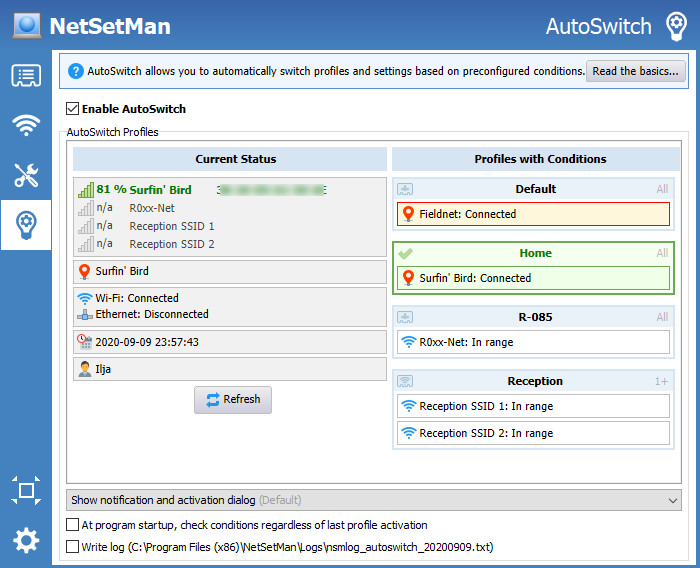Click the 2020-09-09 23:57:43 timestamp

[147, 342]
